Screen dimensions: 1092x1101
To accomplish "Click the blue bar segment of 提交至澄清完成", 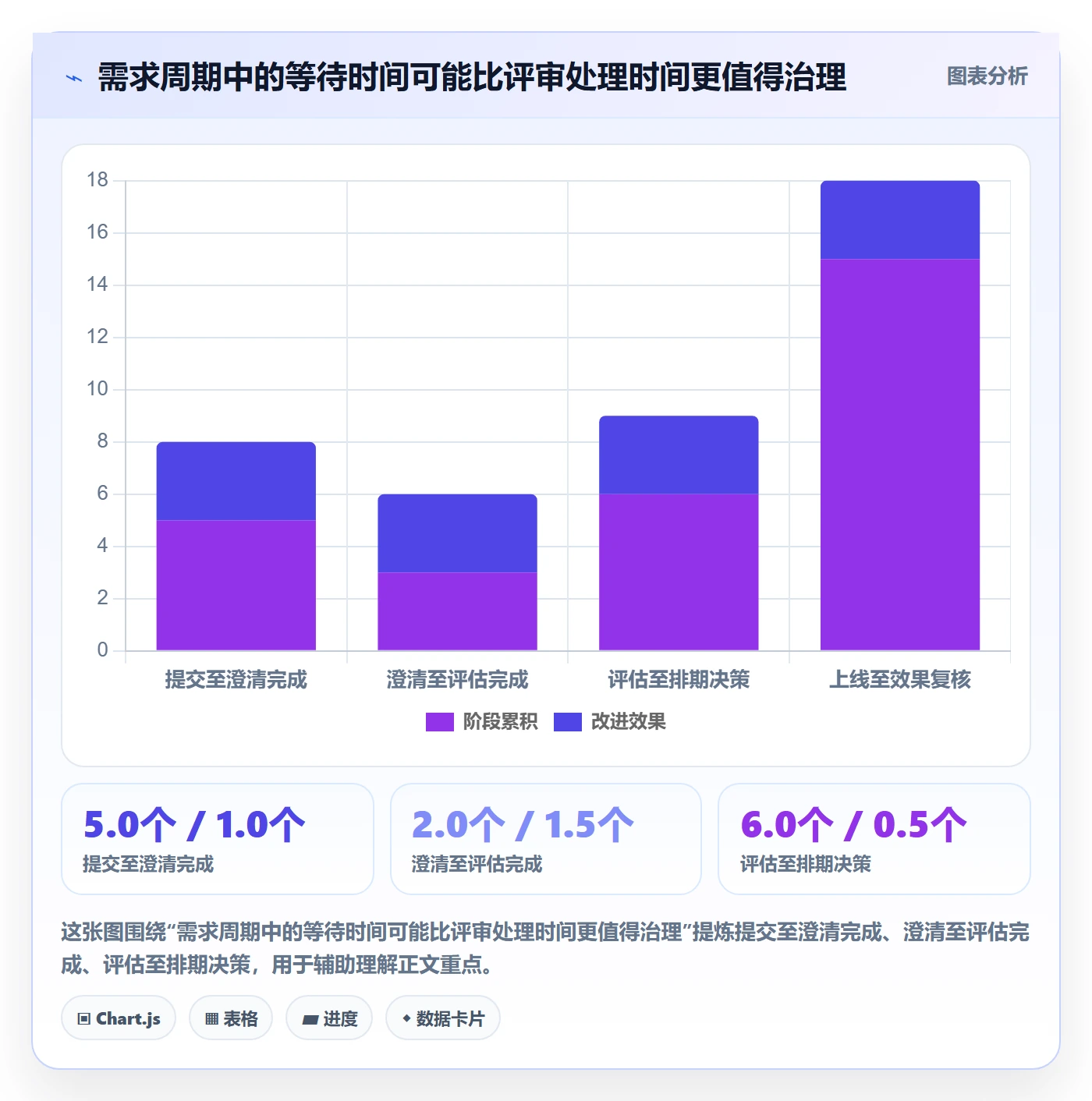I will [236, 481].
